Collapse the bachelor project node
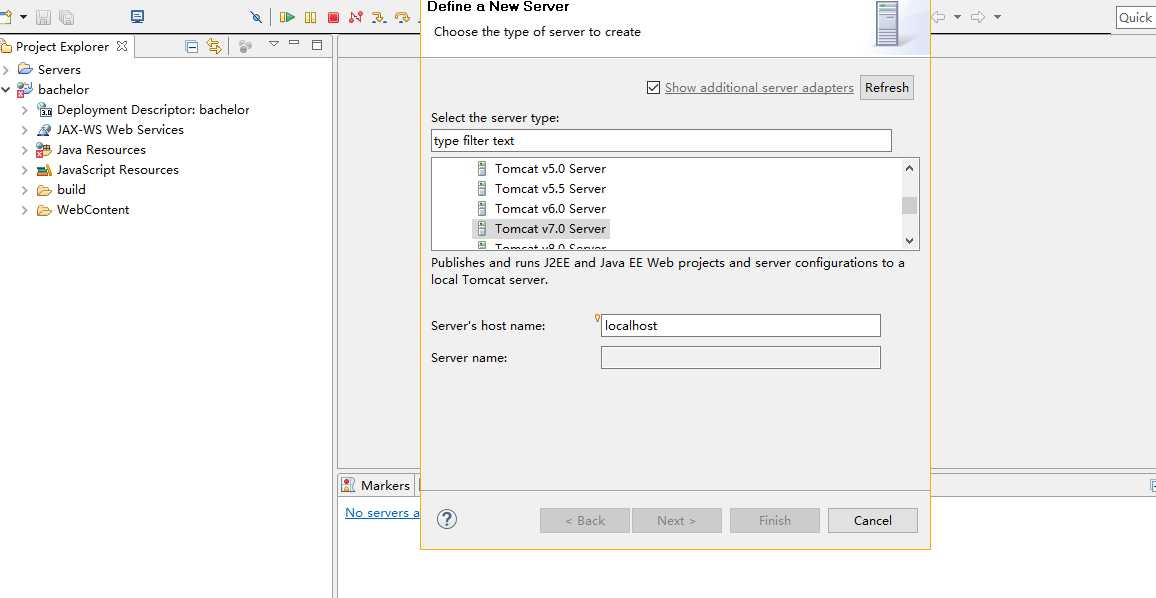This screenshot has height=598, width=1156. [6, 89]
